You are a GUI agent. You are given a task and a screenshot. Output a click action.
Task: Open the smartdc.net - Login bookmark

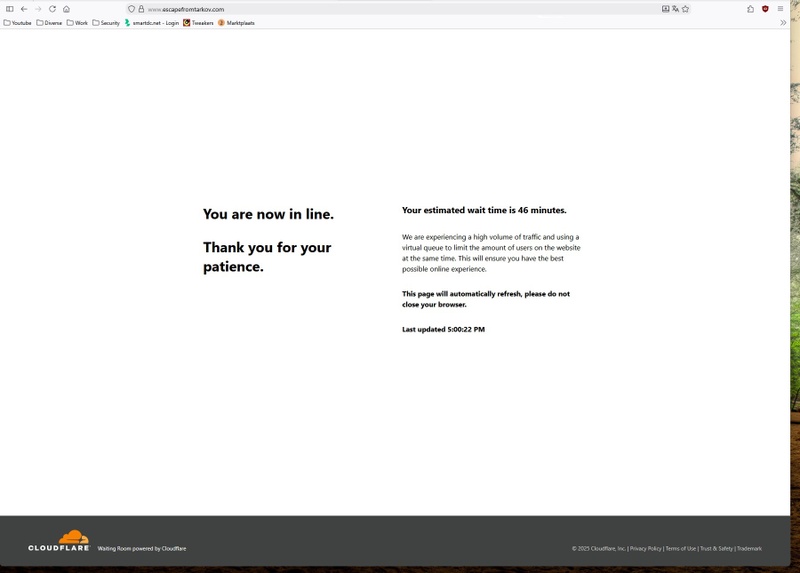point(152,23)
